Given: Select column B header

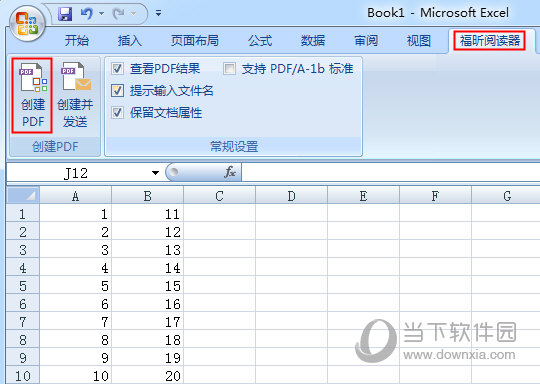Looking at the screenshot, I should 147,196.
